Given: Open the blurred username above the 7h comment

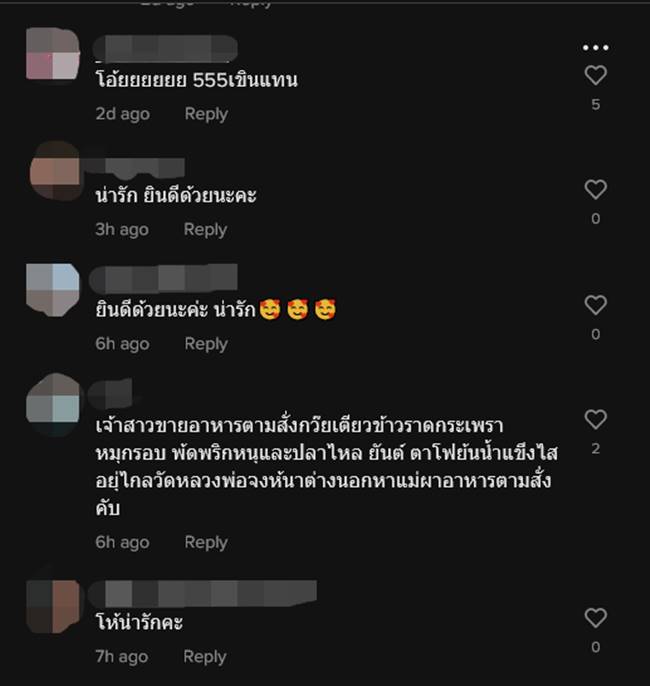Looking at the screenshot, I should point(202,594).
